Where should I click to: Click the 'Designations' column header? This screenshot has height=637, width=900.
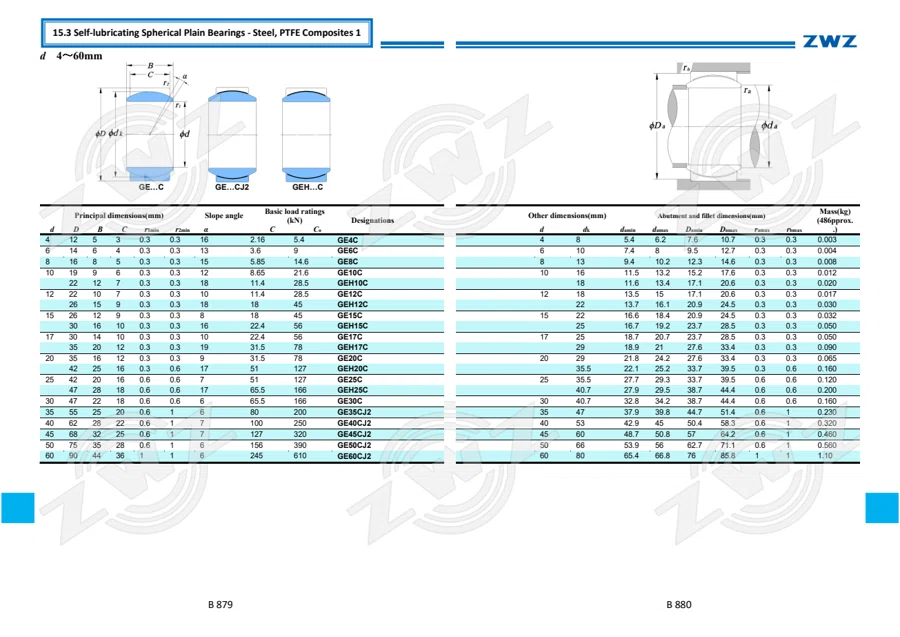tap(373, 220)
